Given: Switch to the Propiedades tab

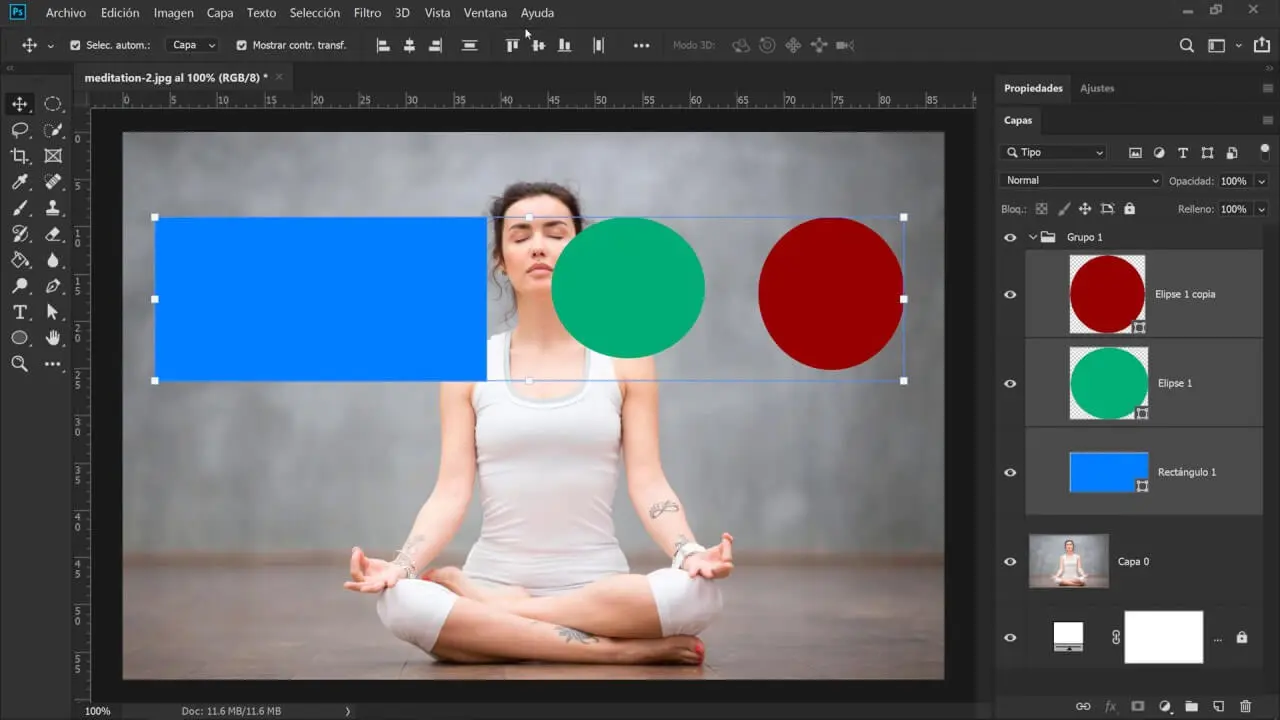Looking at the screenshot, I should 1033,88.
